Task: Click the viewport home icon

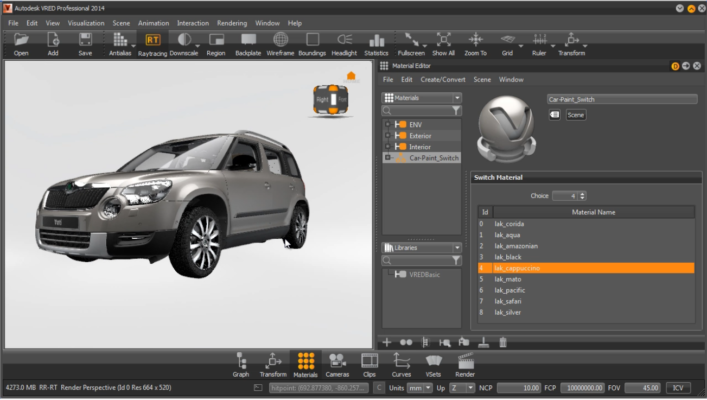Action: (x=351, y=76)
